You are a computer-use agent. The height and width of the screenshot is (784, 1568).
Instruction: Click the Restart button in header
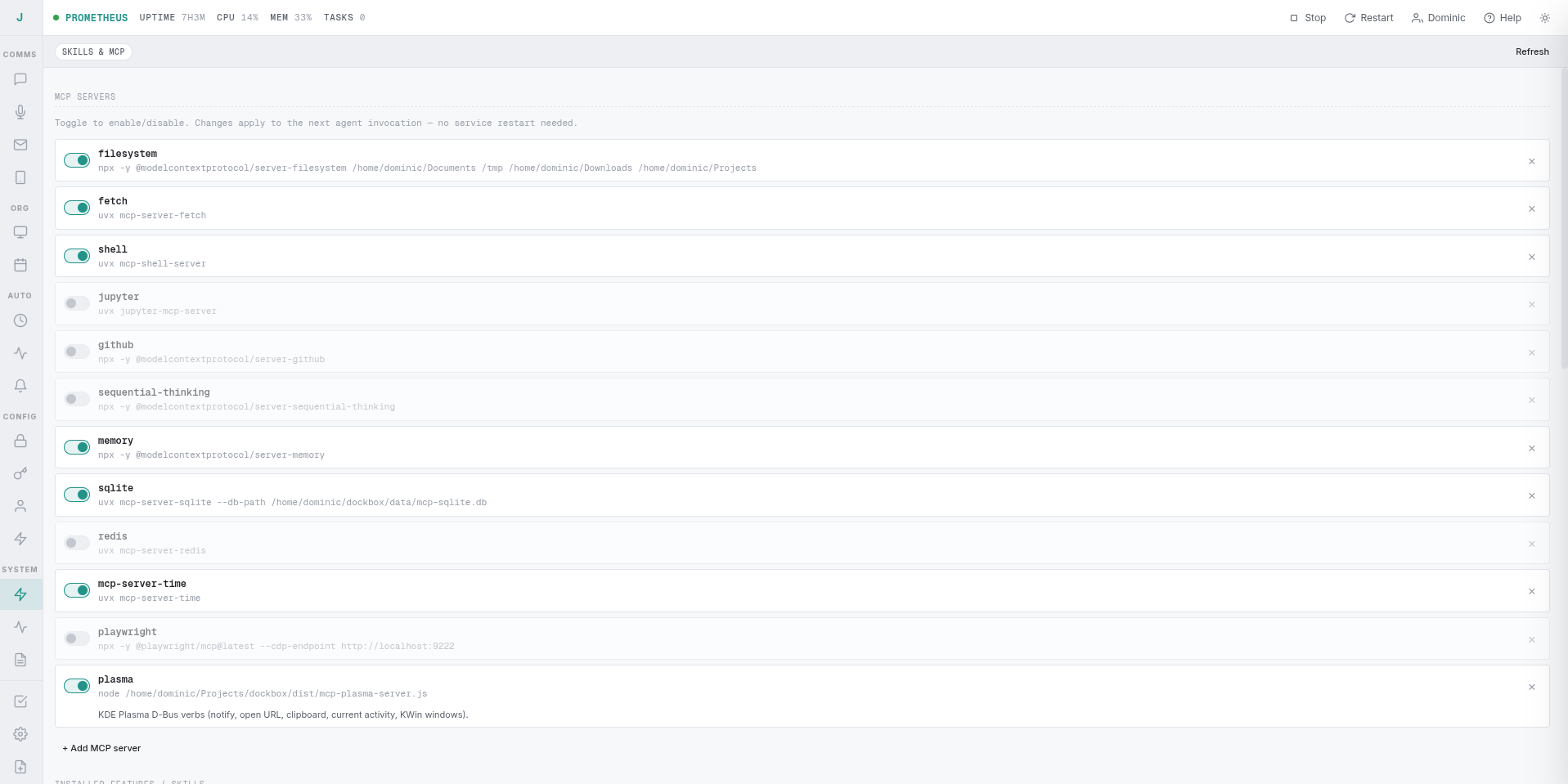[1368, 18]
